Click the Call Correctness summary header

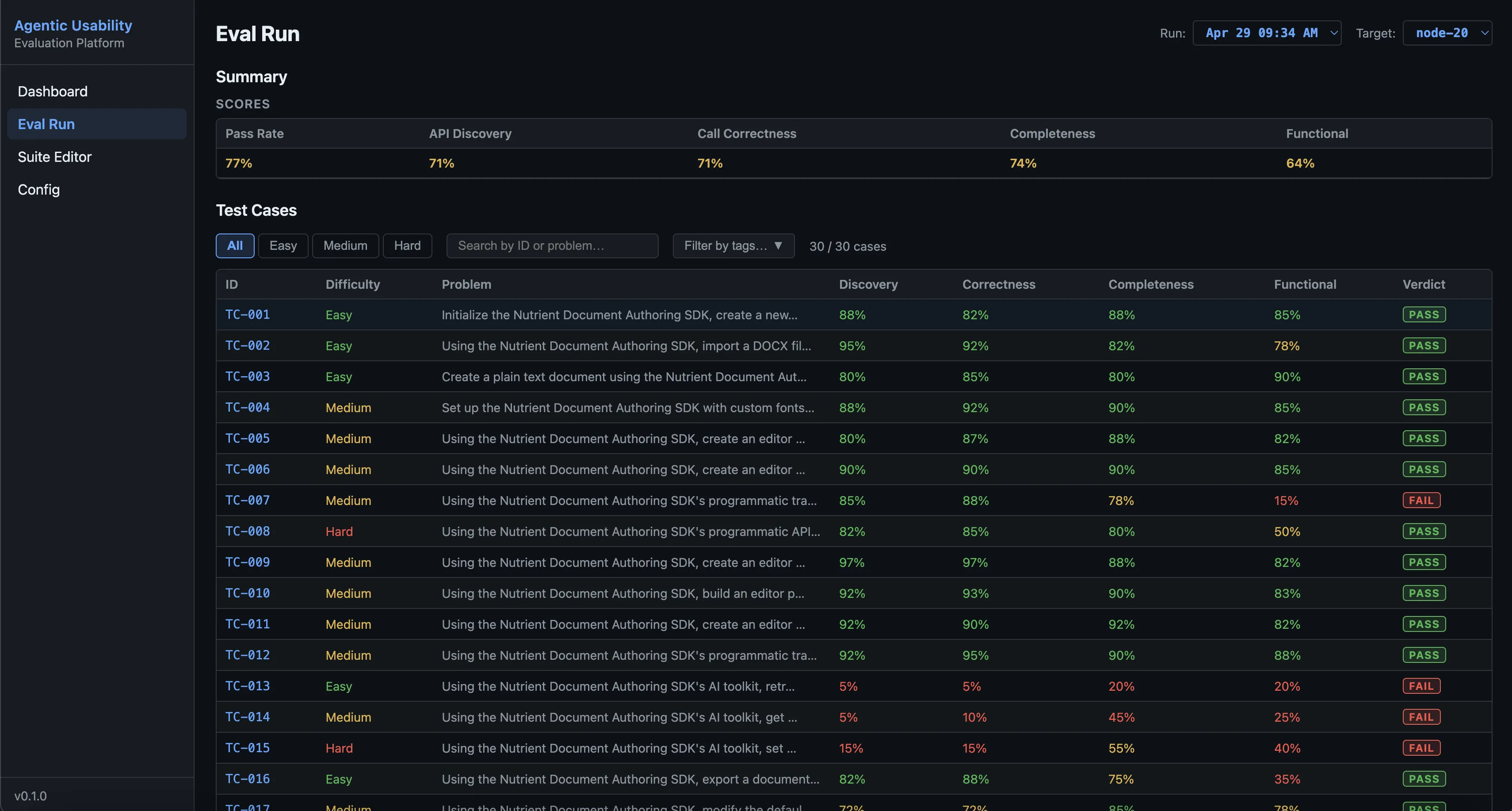[747, 133]
